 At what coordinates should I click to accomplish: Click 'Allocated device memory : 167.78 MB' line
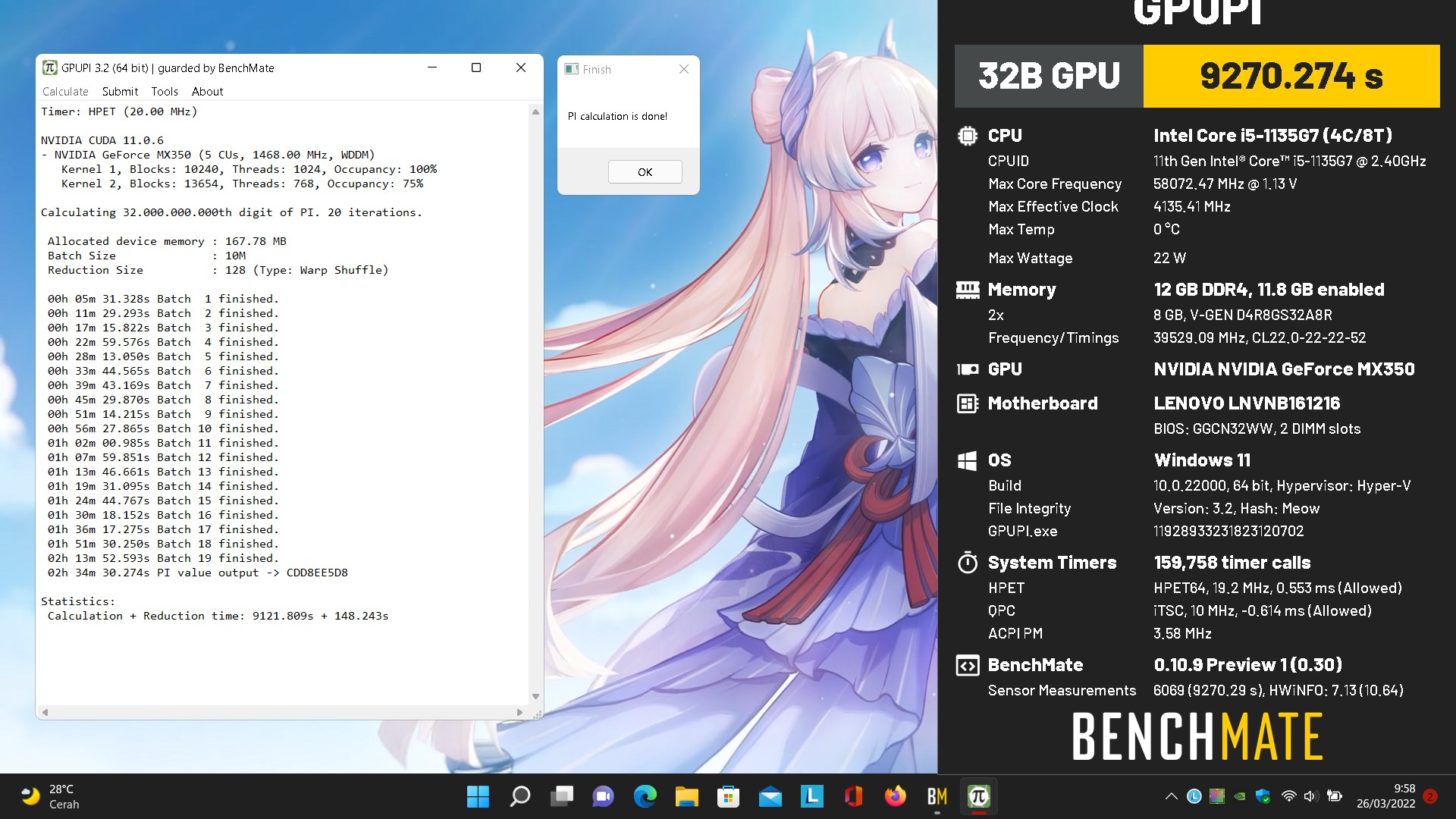(x=167, y=241)
